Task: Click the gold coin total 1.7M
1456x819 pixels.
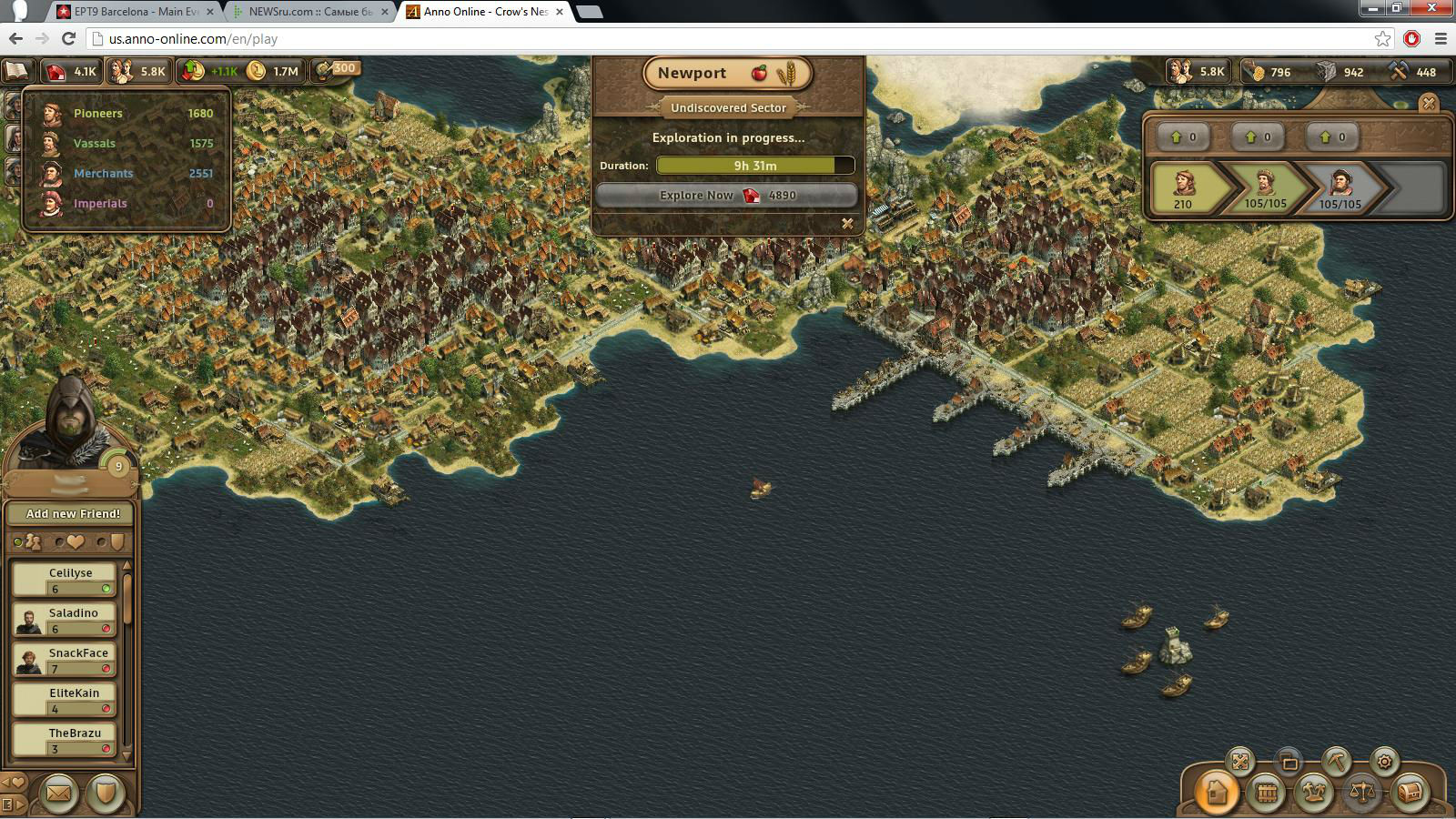Action: click(x=274, y=71)
